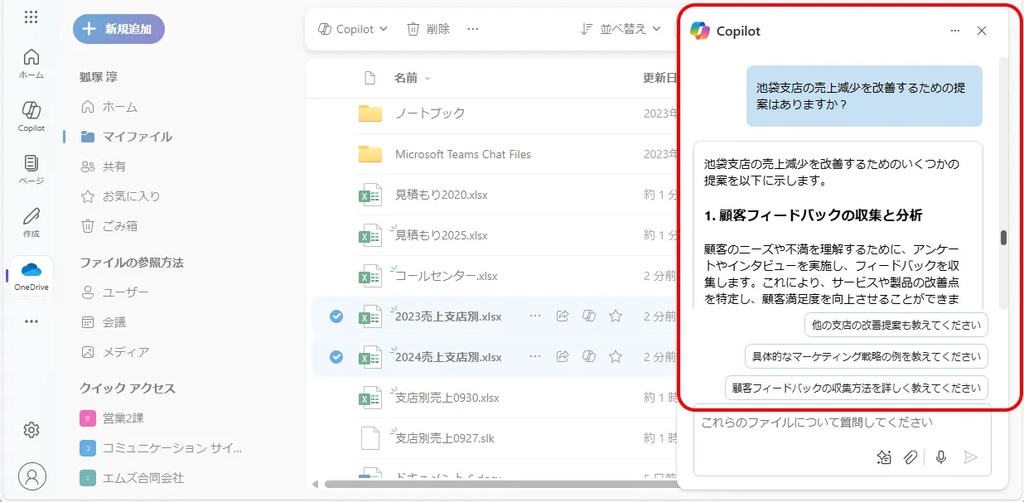
Task: Open Copilot for 2024売上支店別.xlsx row
Action: (588, 356)
